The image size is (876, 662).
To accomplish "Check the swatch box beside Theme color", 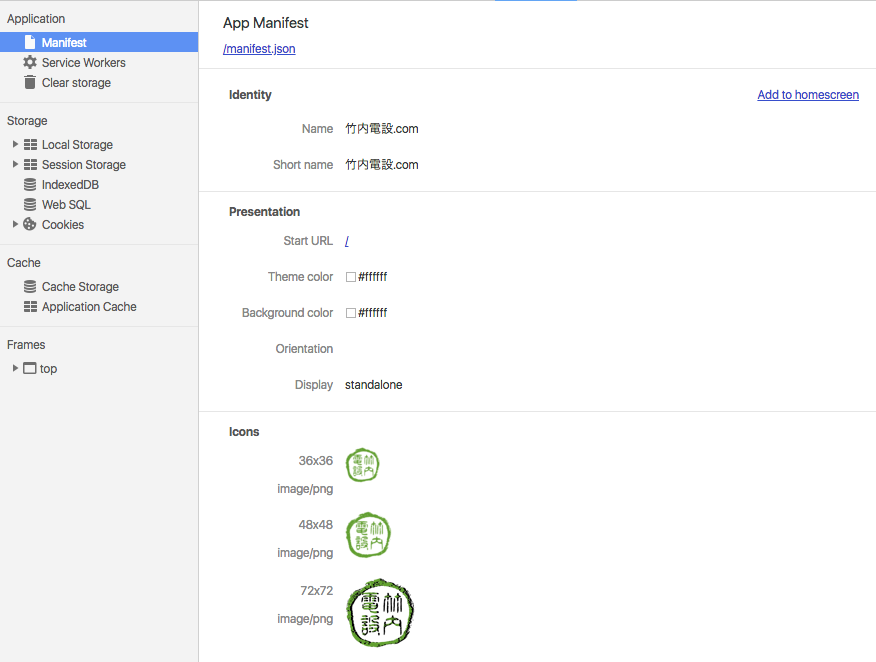I will [x=352, y=277].
